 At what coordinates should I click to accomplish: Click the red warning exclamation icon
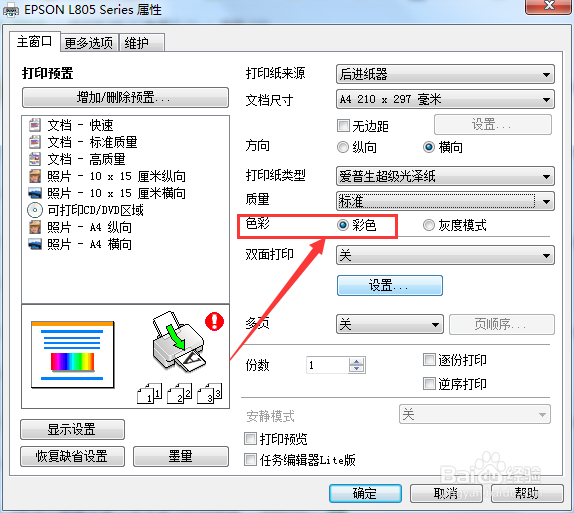pos(214,321)
